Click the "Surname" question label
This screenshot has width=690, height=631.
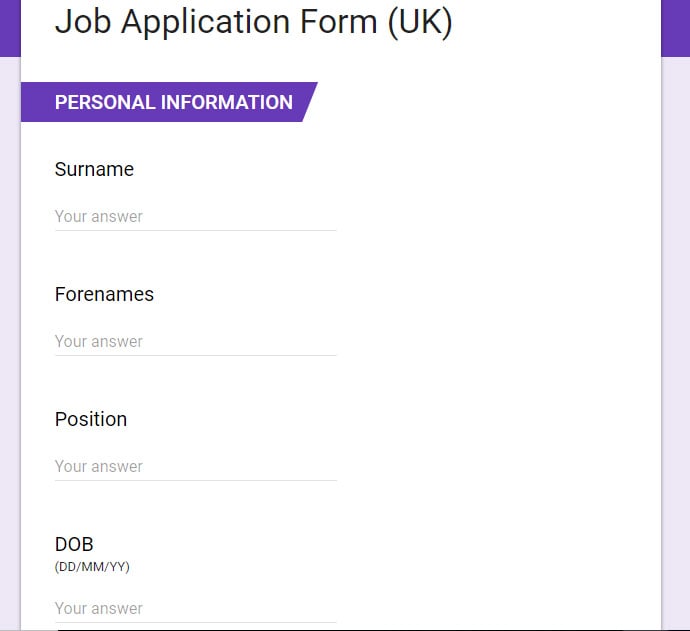tap(94, 170)
